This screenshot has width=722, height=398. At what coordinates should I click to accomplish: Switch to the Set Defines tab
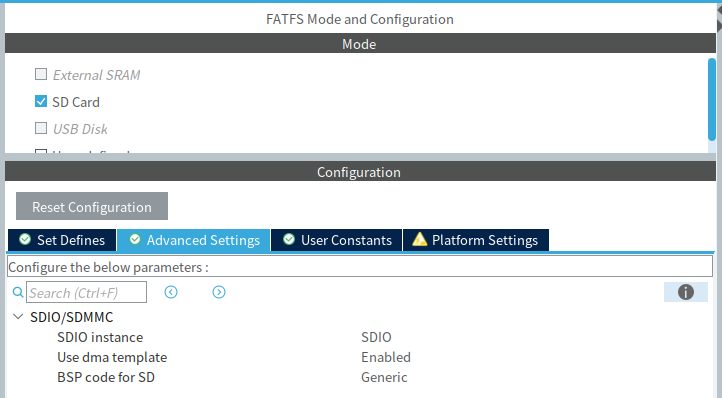pyautogui.click(x=62, y=240)
